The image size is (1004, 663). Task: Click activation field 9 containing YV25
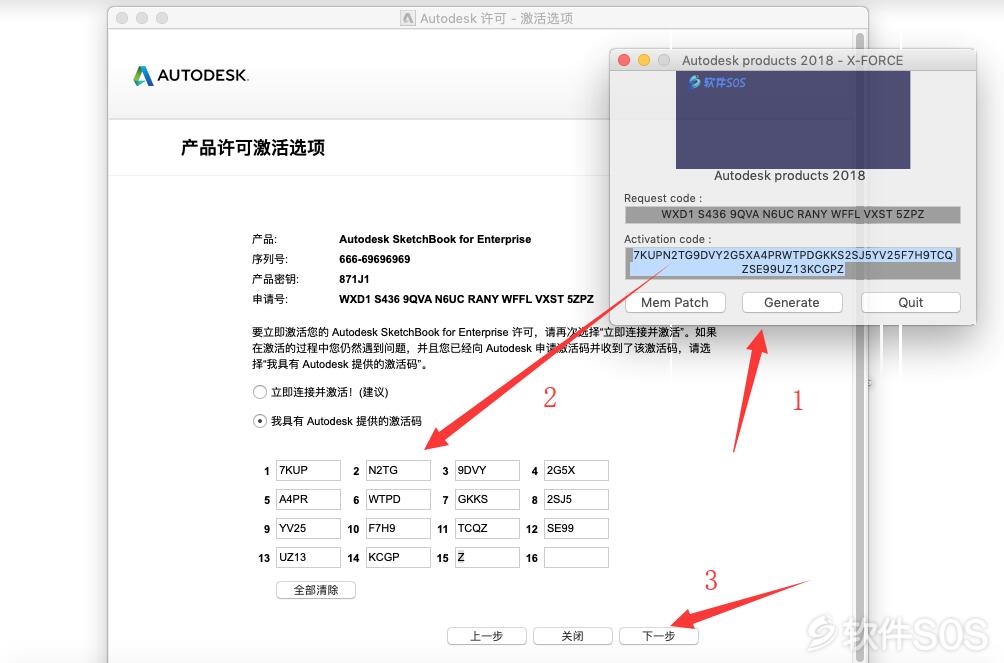pyautogui.click(x=308, y=528)
